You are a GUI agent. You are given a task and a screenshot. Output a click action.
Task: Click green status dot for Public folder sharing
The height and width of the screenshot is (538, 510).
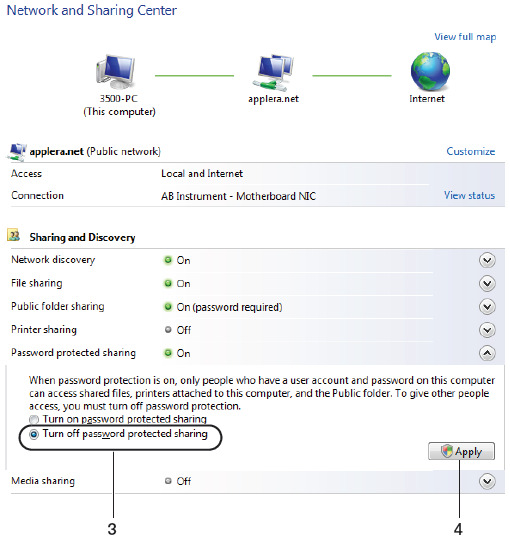168,306
